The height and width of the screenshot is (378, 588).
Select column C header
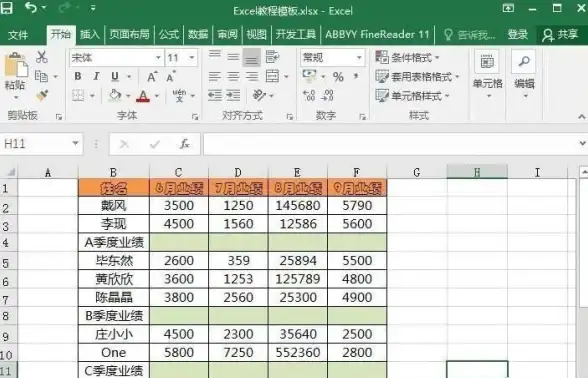[x=178, y=172]
